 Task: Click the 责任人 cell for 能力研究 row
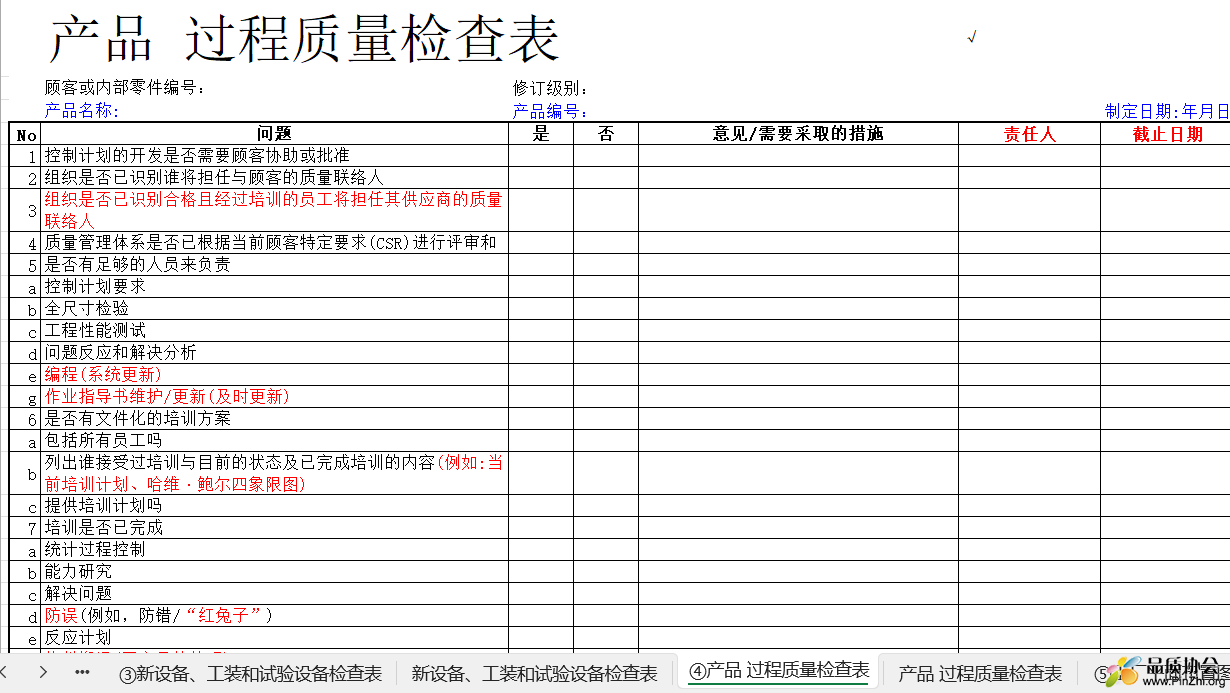pos(1029,572)
